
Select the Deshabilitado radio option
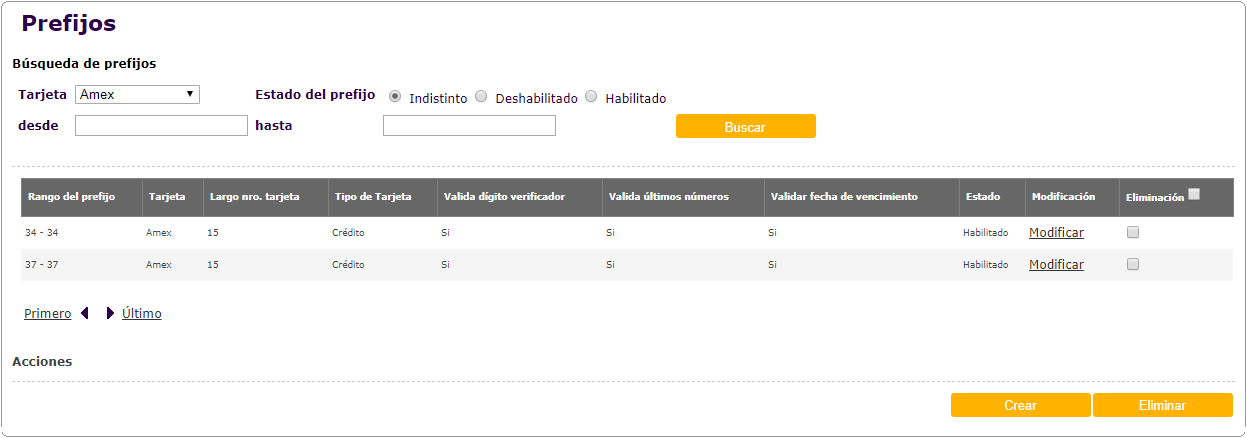click(481, 97)
